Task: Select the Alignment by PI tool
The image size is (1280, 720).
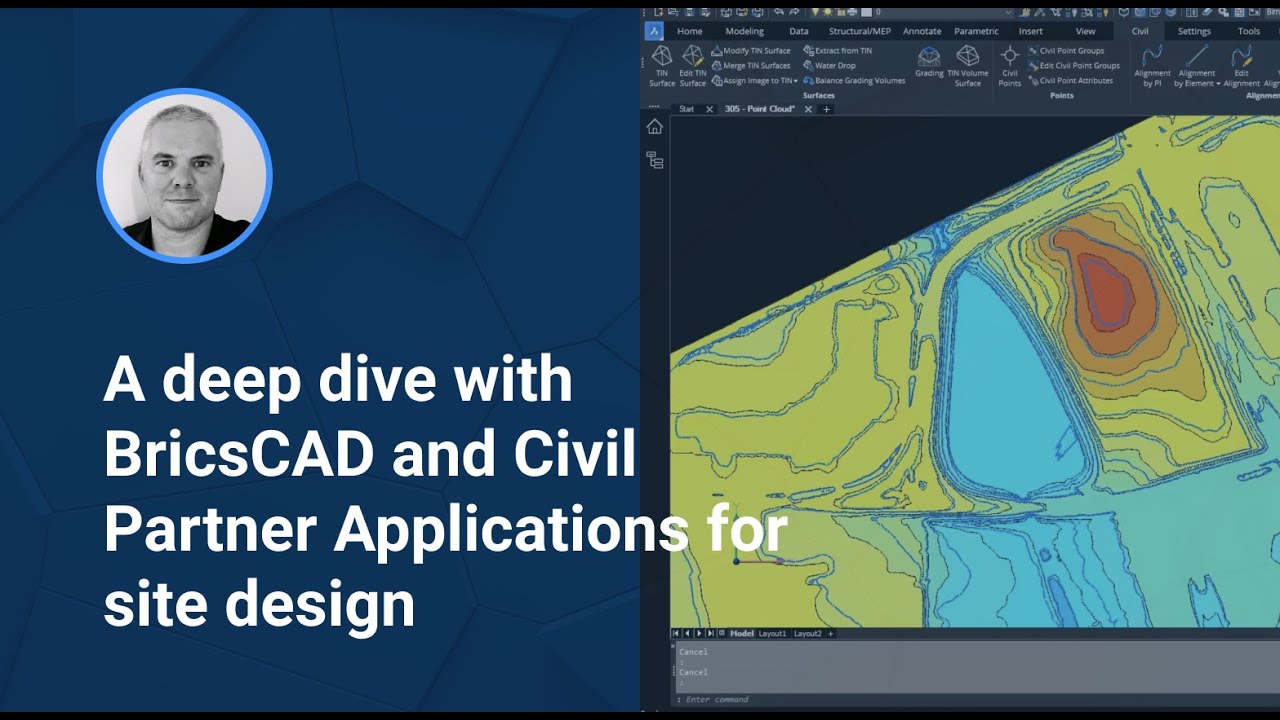Action: click(x=1152, y=65)
